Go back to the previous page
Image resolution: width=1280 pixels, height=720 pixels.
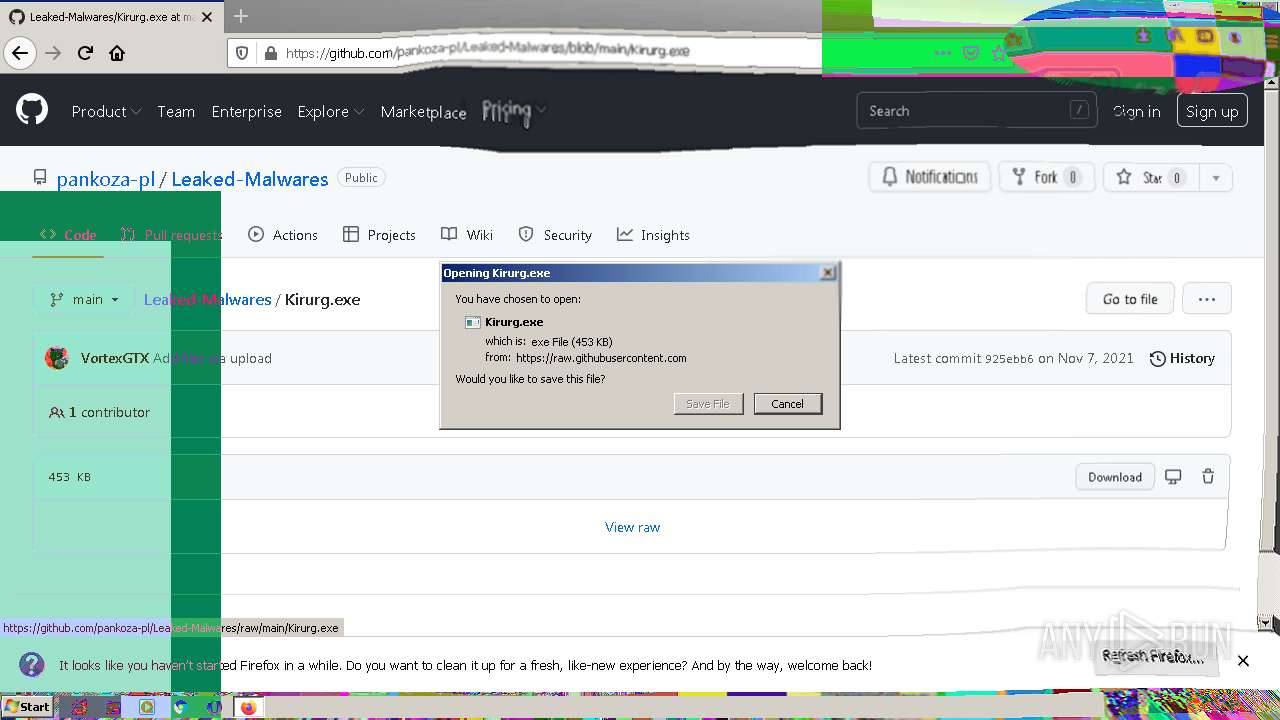point(20,53)
